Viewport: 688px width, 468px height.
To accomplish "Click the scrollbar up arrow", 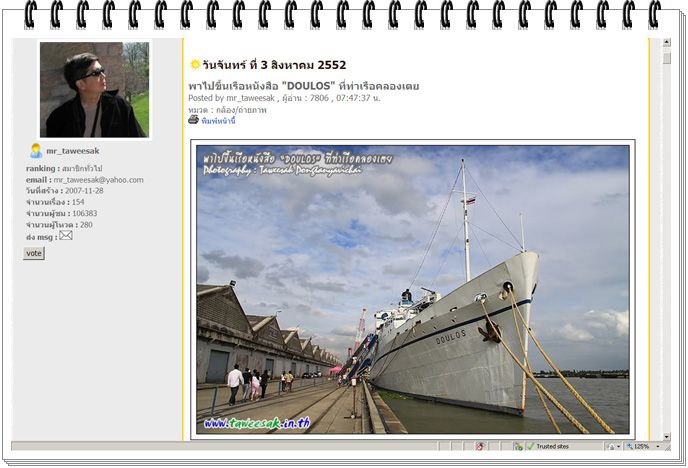I will pyautogui.click(x=667, y=43).
